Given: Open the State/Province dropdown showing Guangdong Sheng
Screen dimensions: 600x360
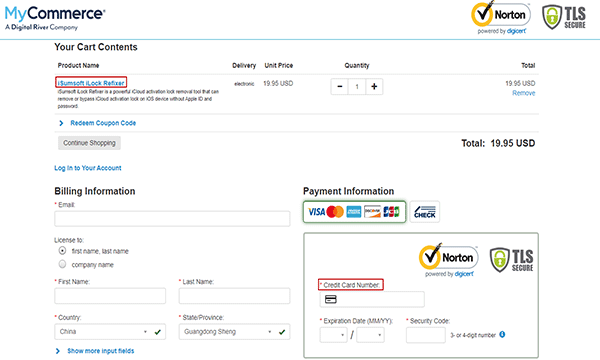Looking at the screenshot, I should (234, 332).
